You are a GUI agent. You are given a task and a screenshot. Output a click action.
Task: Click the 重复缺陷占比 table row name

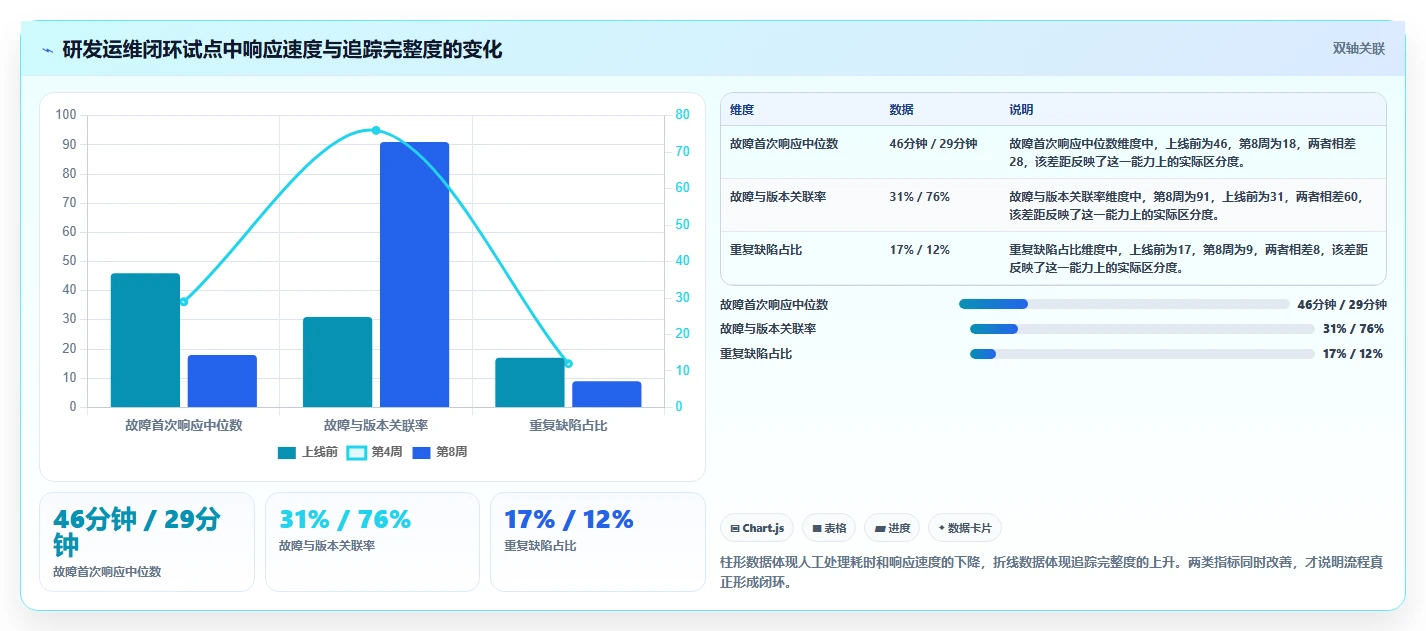pyautogui.click(x=766, y=250)
